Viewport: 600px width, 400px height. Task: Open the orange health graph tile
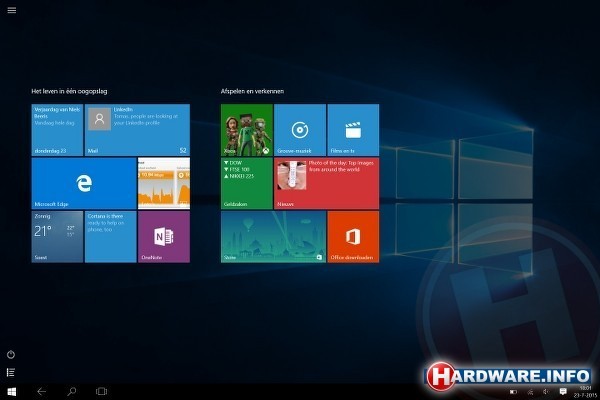163,182
